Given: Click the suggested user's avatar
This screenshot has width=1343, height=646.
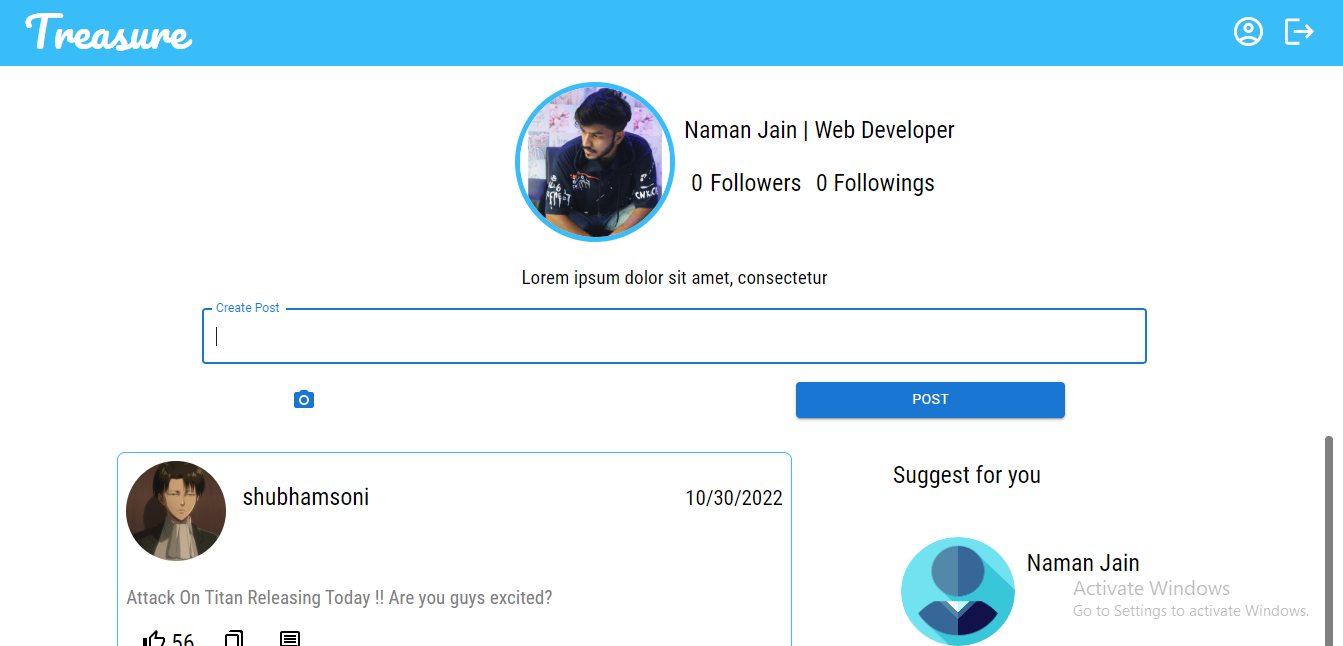Looking at the screenshot, I should [958, 591].
